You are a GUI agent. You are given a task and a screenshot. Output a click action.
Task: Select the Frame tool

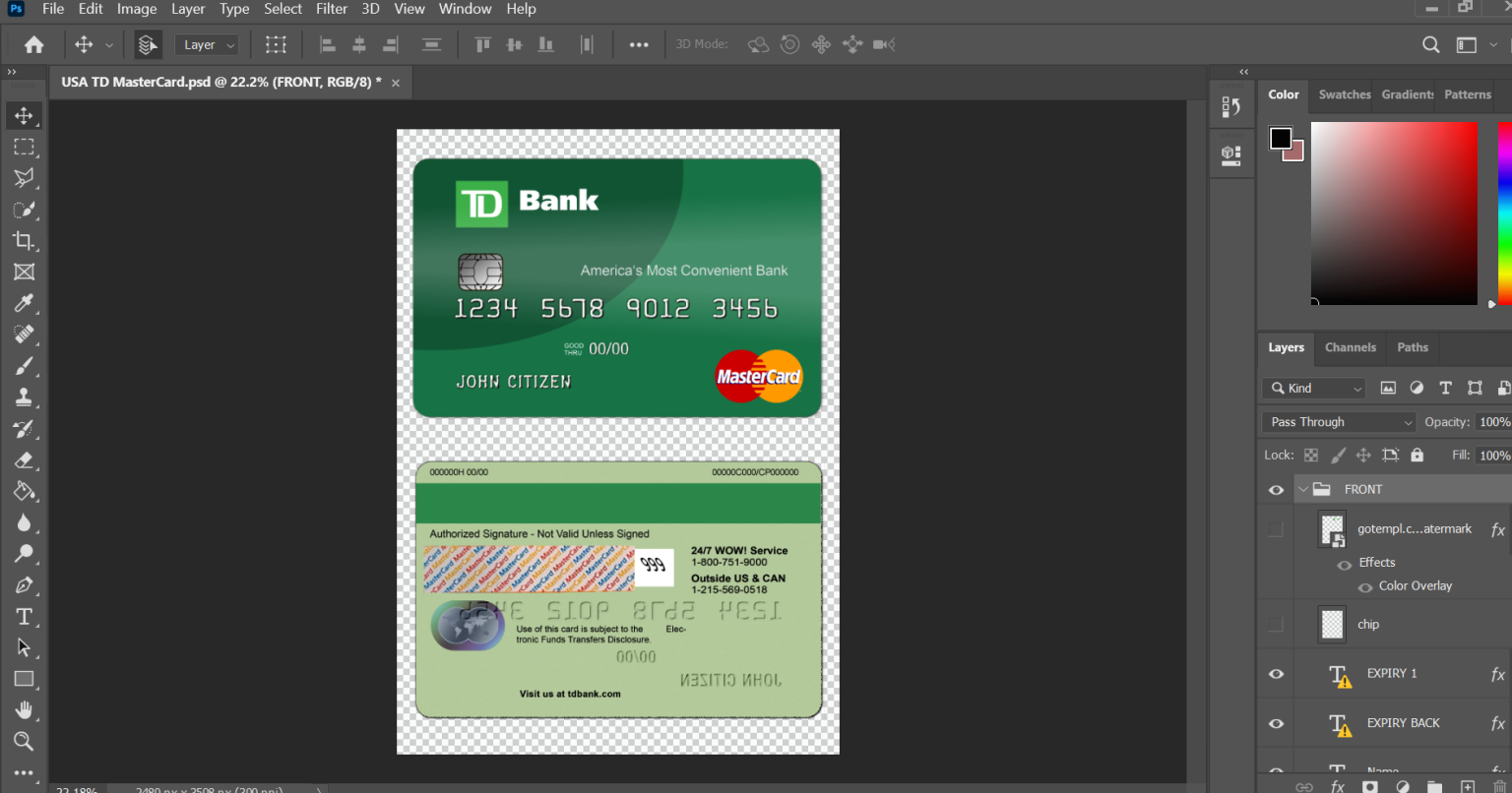click(x=24, y=272)
